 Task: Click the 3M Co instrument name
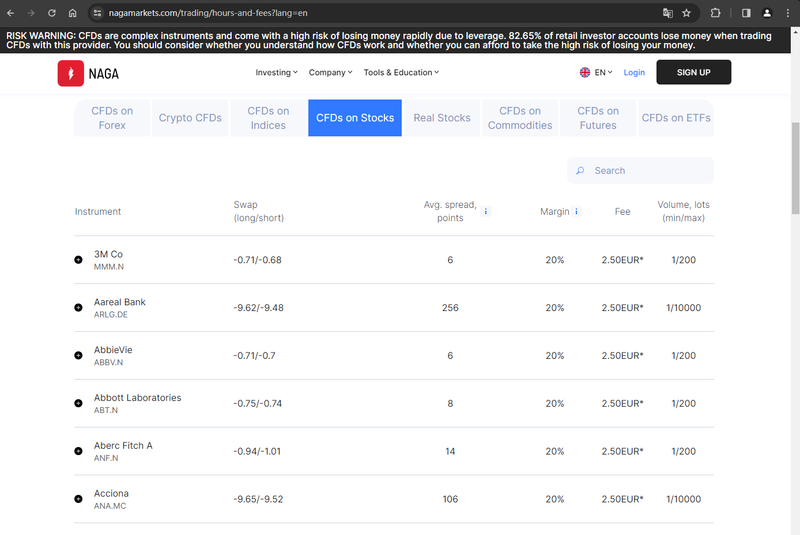(108, 254)
